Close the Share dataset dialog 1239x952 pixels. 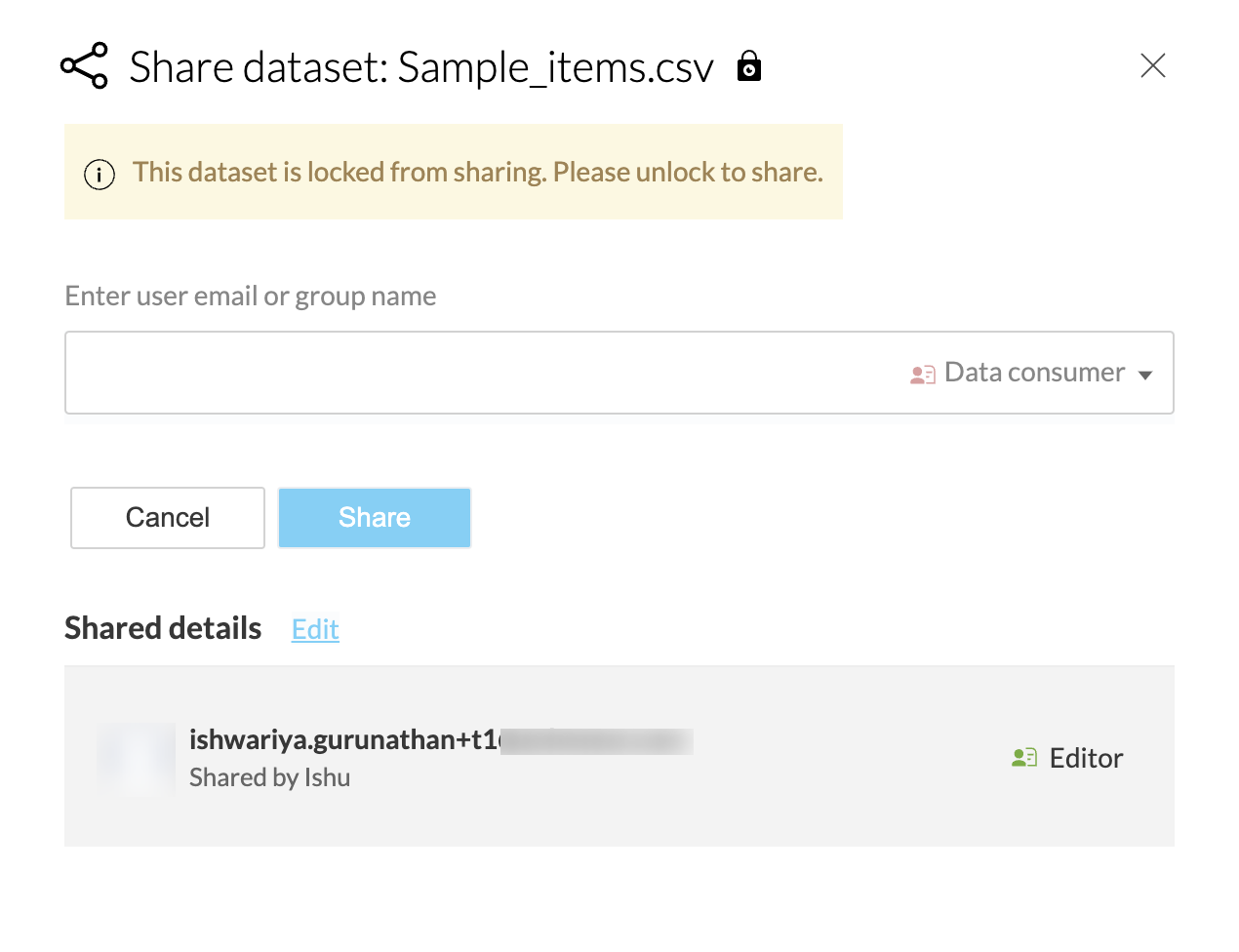click(x=1153, y=66)
